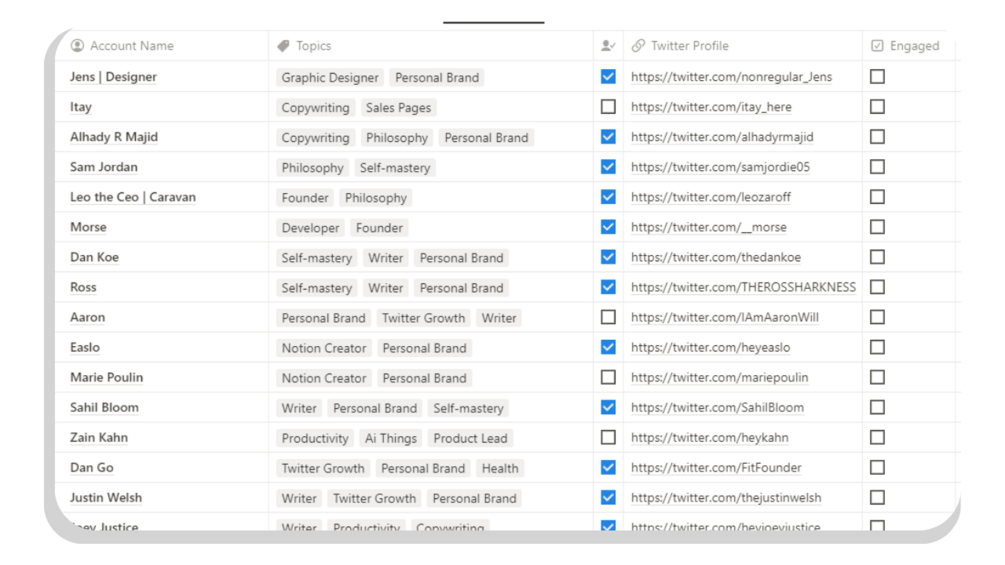The width and height of the screenshot is (1005, 565).
Task: Click the person icon beside Account Name header
Action: pyautogui.click(x=78, y=45)
